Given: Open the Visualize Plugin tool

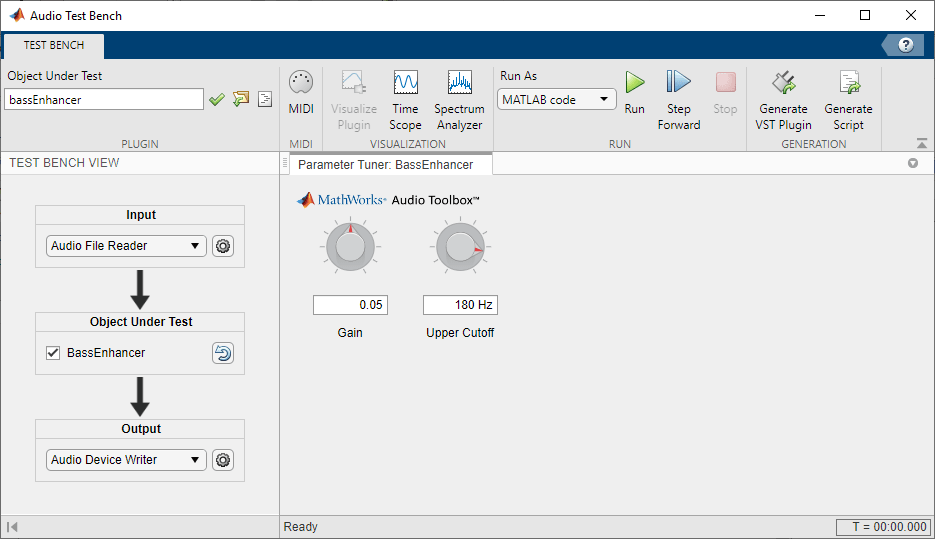Looking at the screenshot, I should tap(354, 100).
